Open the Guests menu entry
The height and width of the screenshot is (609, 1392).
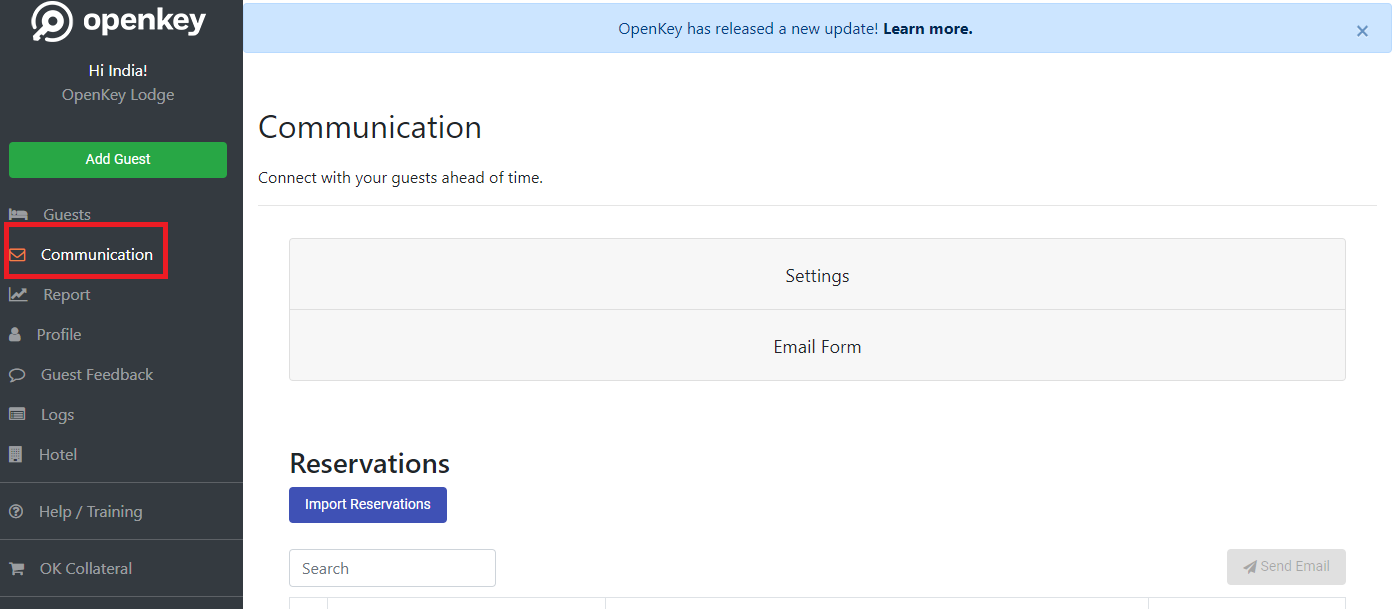coord(66,213)
